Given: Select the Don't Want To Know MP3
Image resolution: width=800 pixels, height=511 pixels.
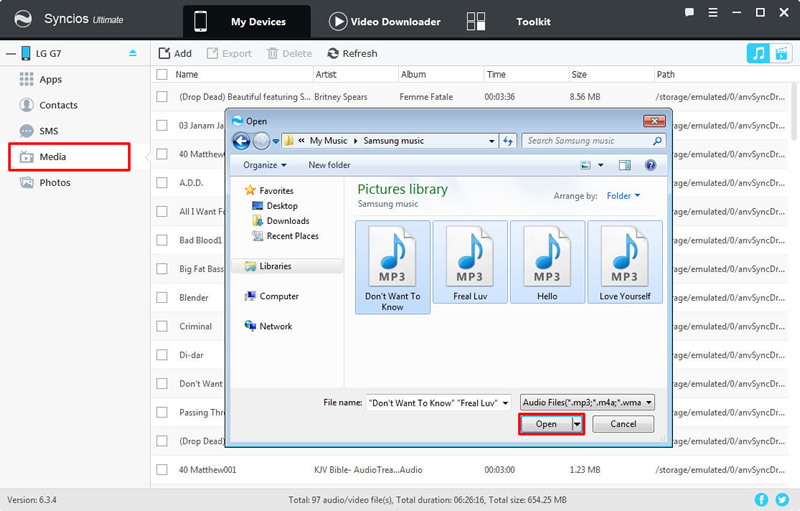Looking at the screenshot, I should (392, 267).
